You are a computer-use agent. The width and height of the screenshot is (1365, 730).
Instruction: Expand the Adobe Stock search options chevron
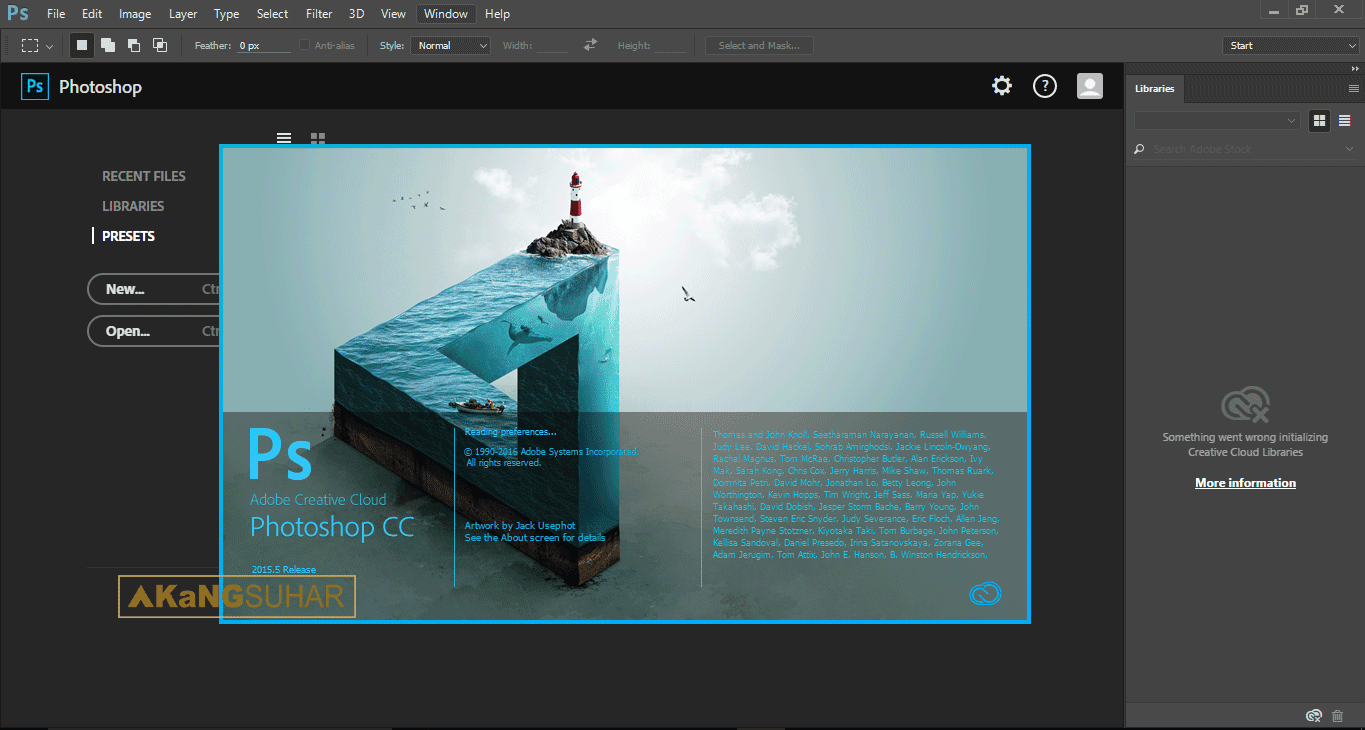point(1350,149)
